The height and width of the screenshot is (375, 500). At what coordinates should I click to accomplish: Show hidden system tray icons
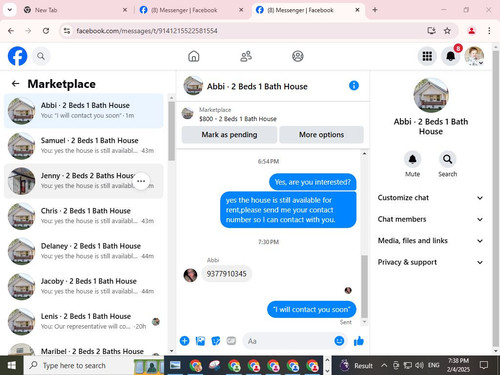click(384, 366)
